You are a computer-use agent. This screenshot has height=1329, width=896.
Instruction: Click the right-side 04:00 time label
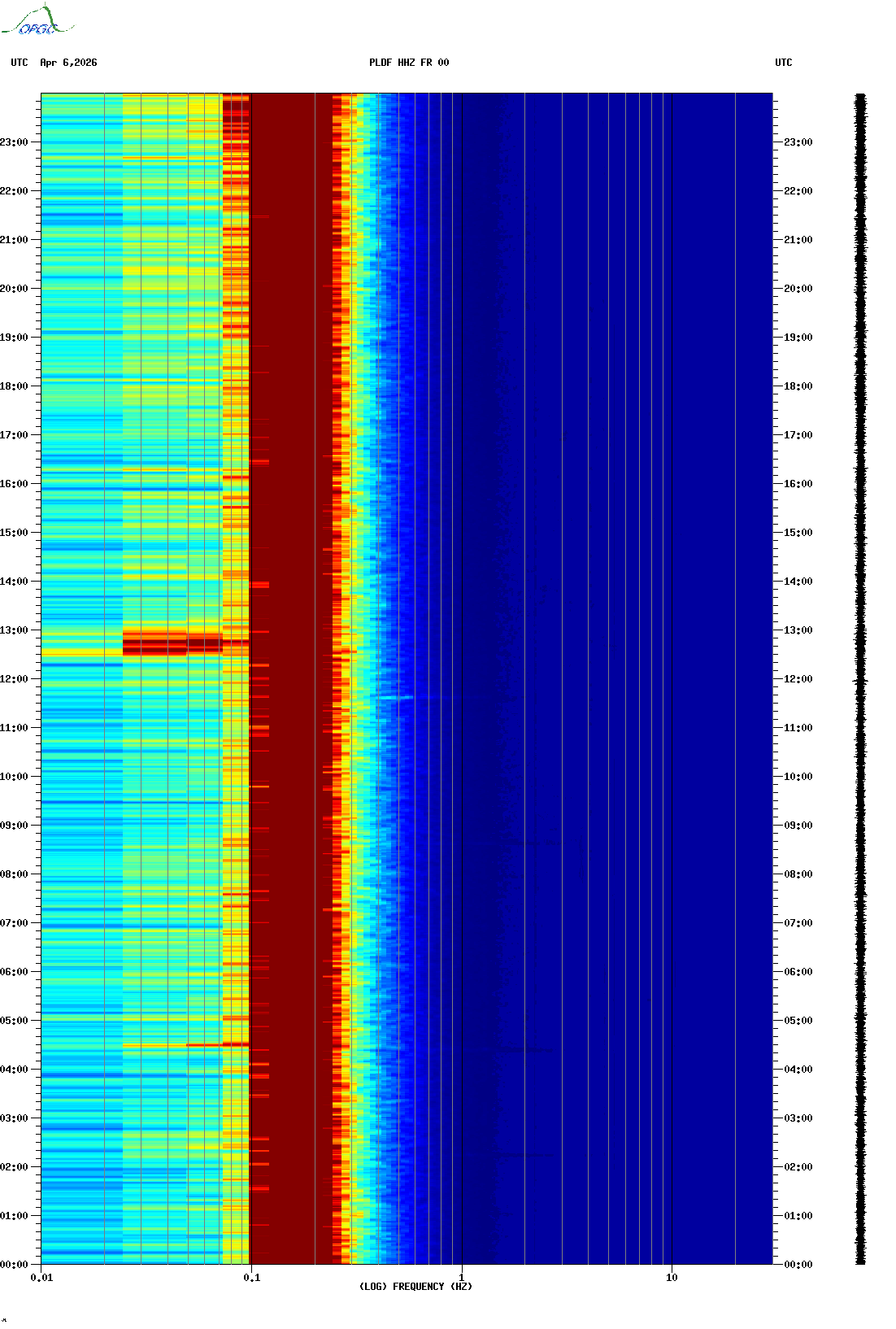coord(798,1070)
